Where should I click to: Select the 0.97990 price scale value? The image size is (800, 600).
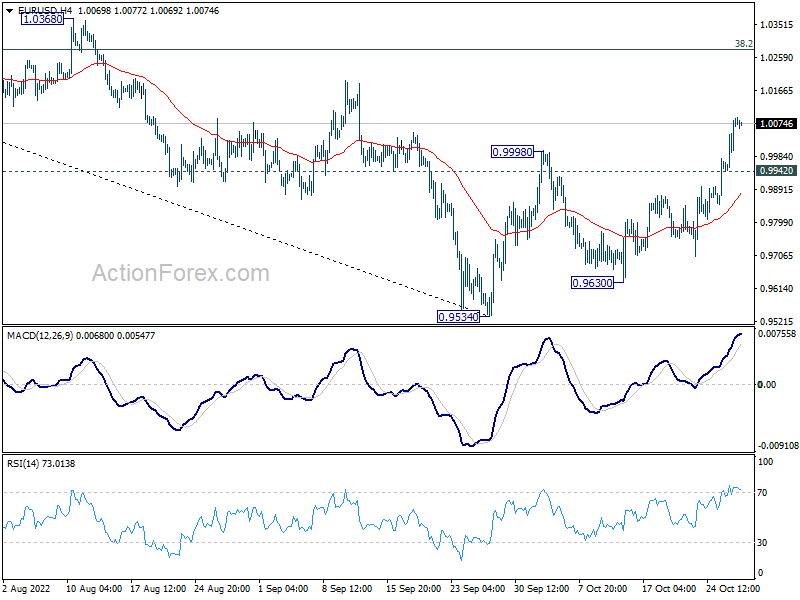click(777, 222)
